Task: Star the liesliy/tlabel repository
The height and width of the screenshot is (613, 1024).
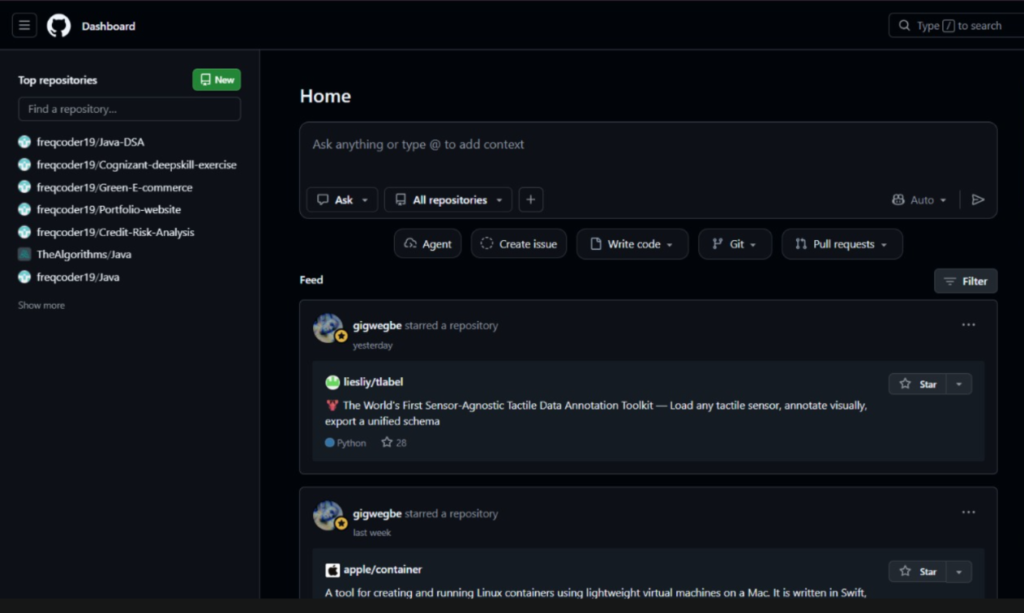Action: click(918, 384)
